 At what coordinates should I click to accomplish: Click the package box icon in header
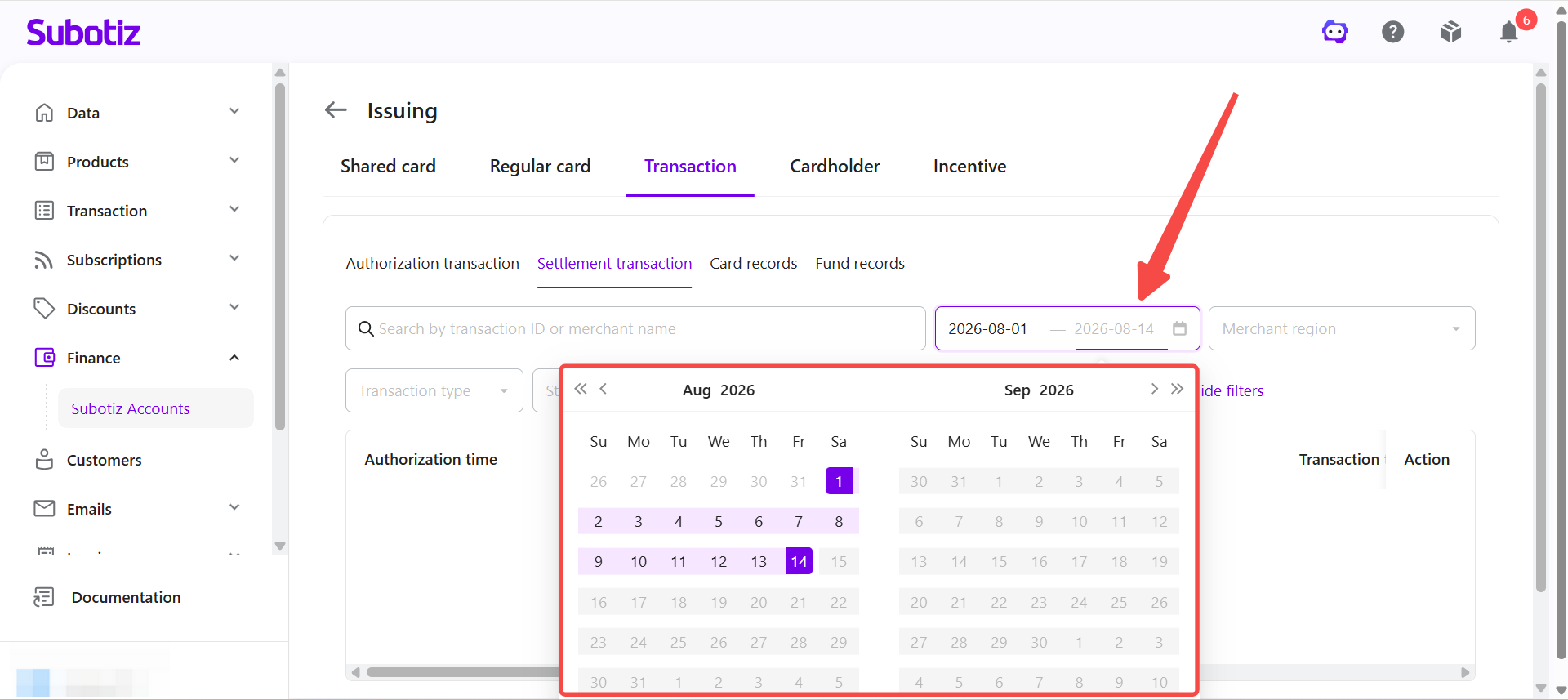1451,32
